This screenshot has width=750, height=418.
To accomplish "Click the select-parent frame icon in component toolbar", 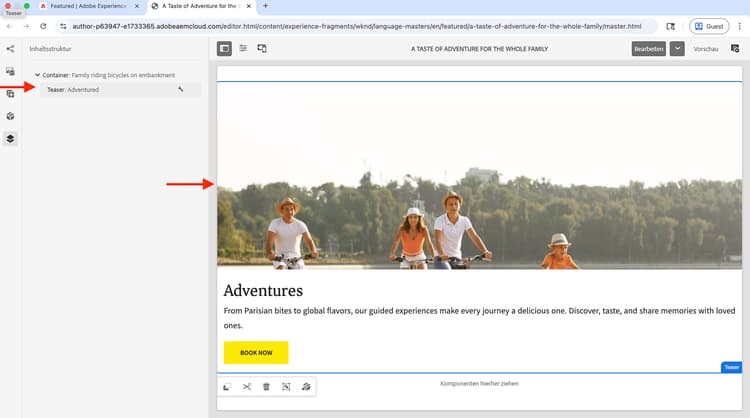I will 286,386.
